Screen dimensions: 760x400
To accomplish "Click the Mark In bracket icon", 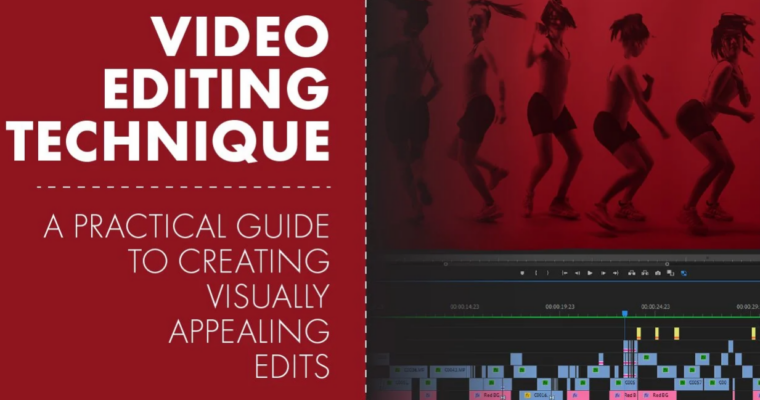I will (x=536, y=273).
